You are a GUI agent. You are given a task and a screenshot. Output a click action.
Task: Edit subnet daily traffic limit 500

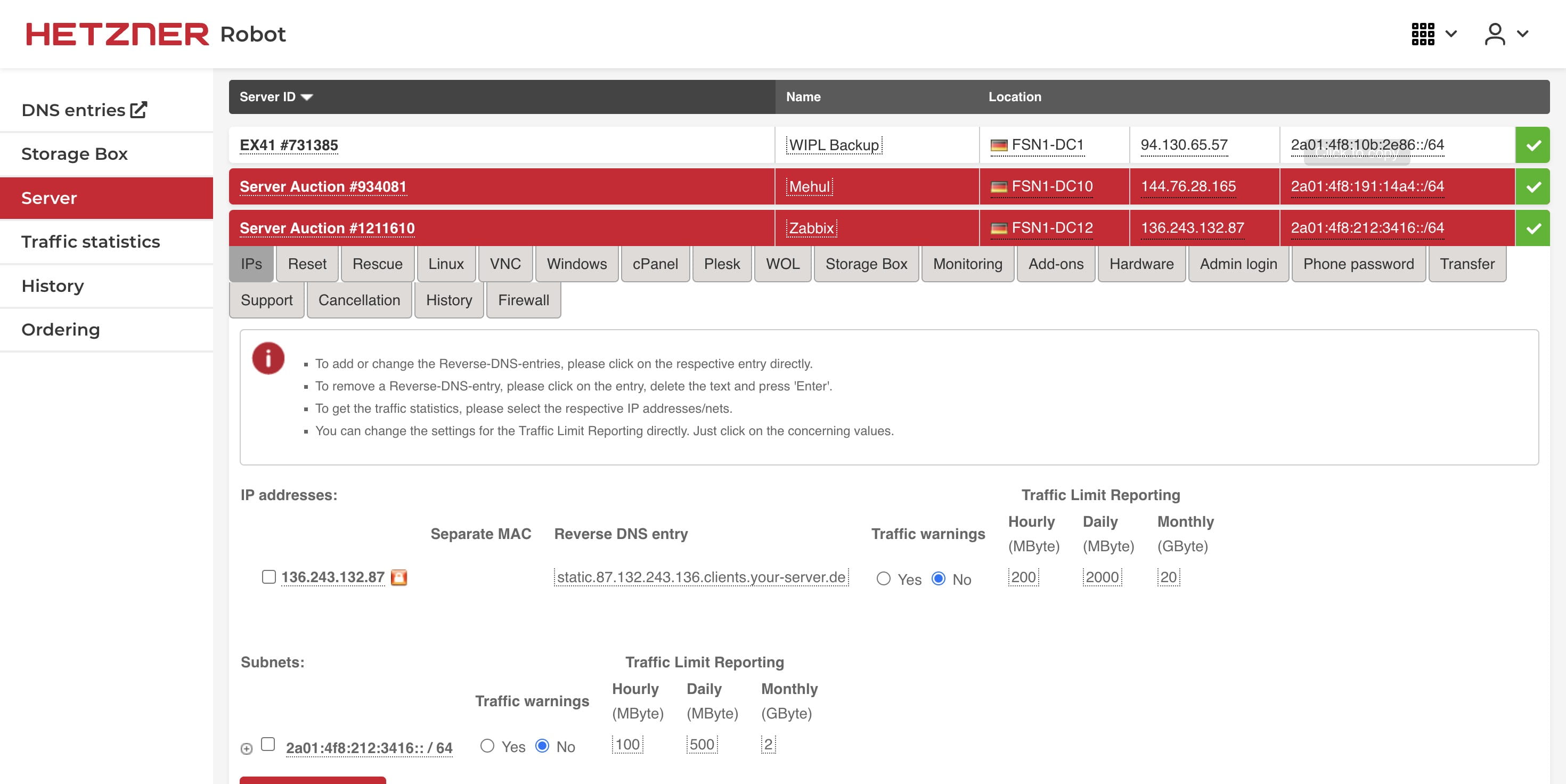coord(702,744)
